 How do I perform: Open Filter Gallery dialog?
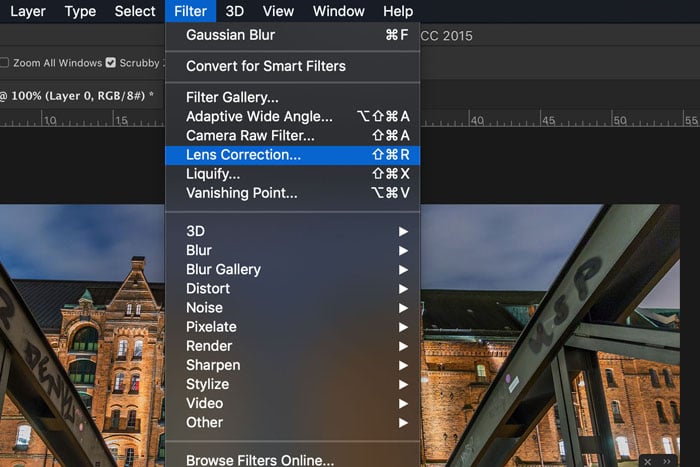pos(292,97)
